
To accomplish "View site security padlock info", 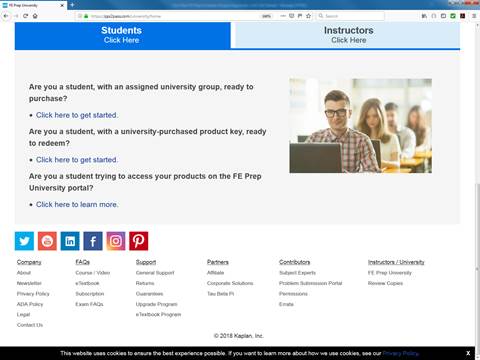I will coord(86,16).
